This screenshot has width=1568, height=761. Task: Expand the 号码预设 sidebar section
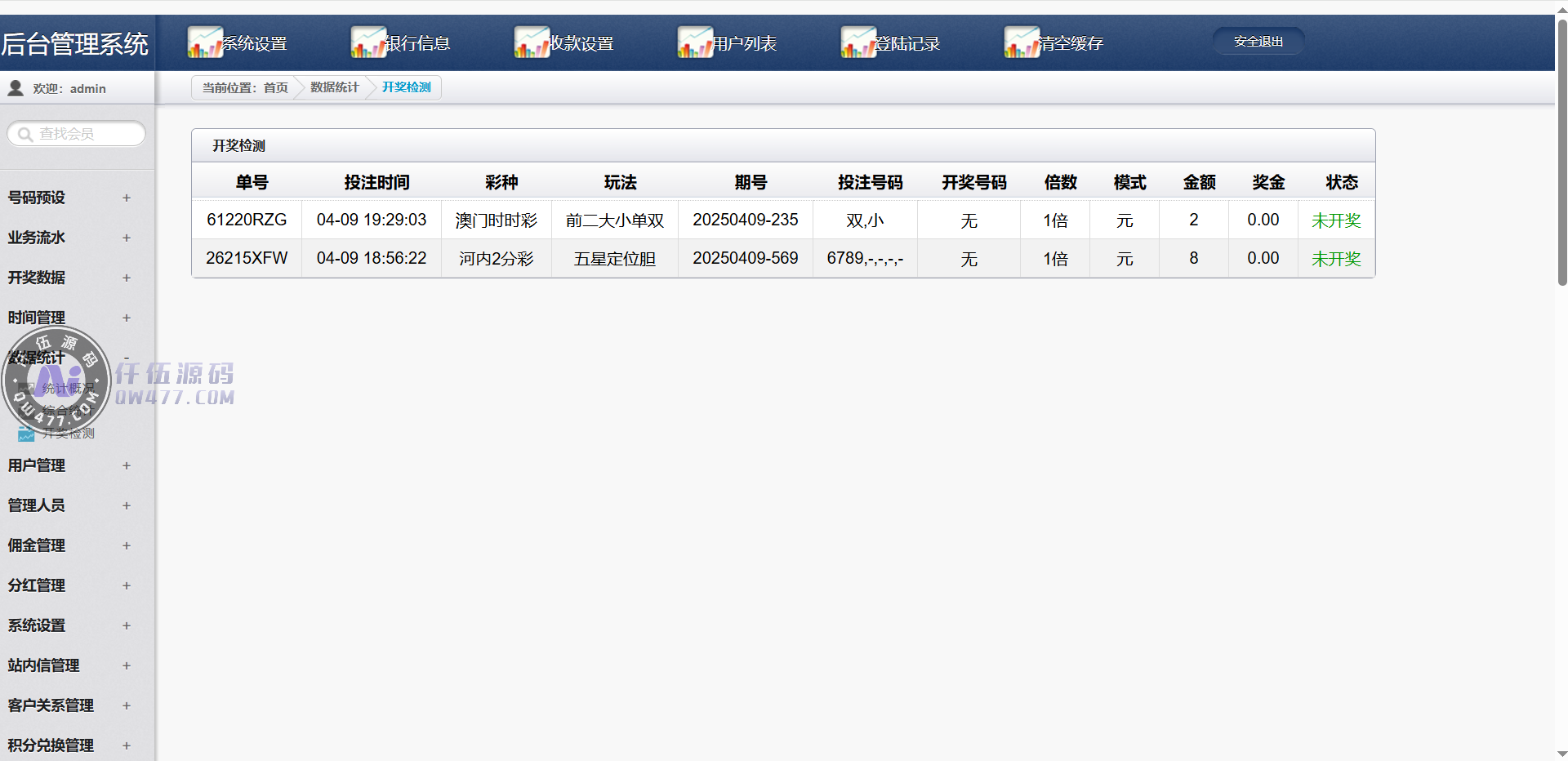click(126, 198)
